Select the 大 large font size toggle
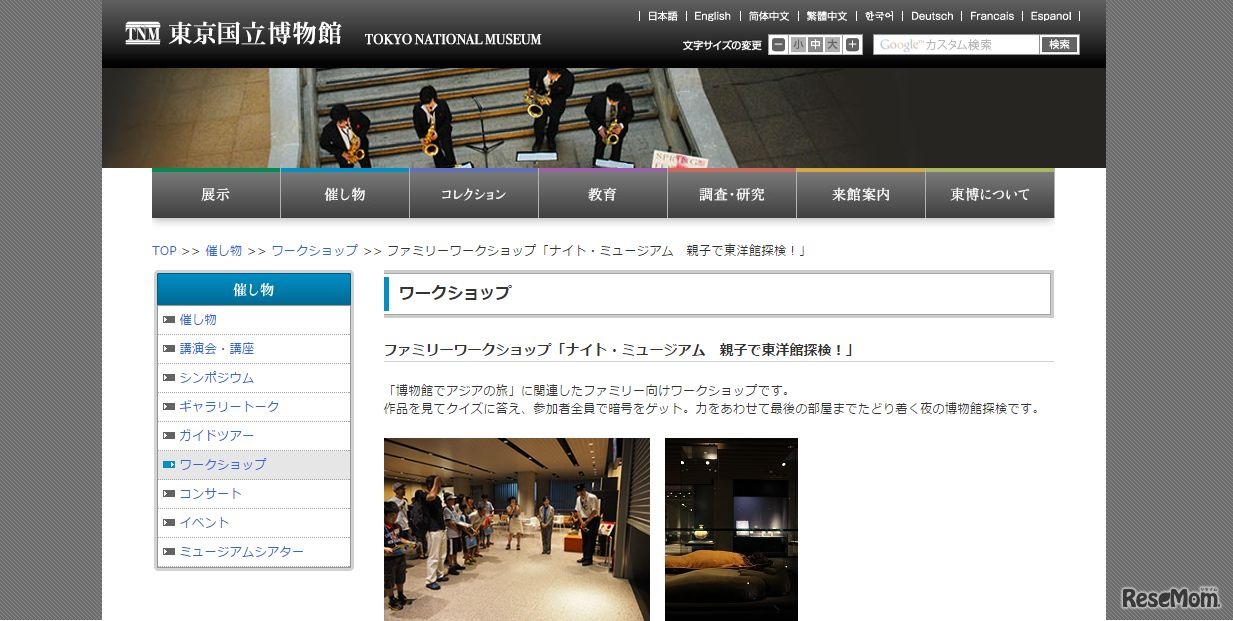 (832, 45)
